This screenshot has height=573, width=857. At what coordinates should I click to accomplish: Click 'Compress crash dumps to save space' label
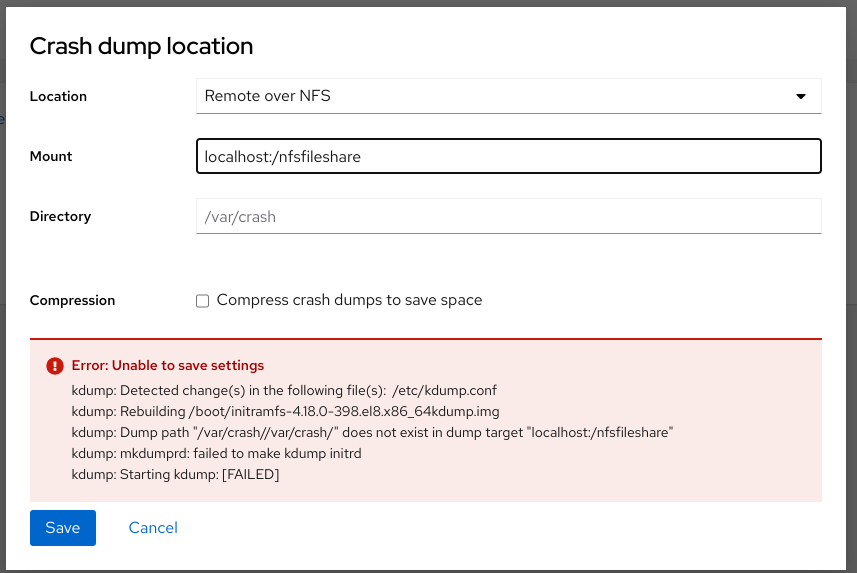[x=349, y=300]
